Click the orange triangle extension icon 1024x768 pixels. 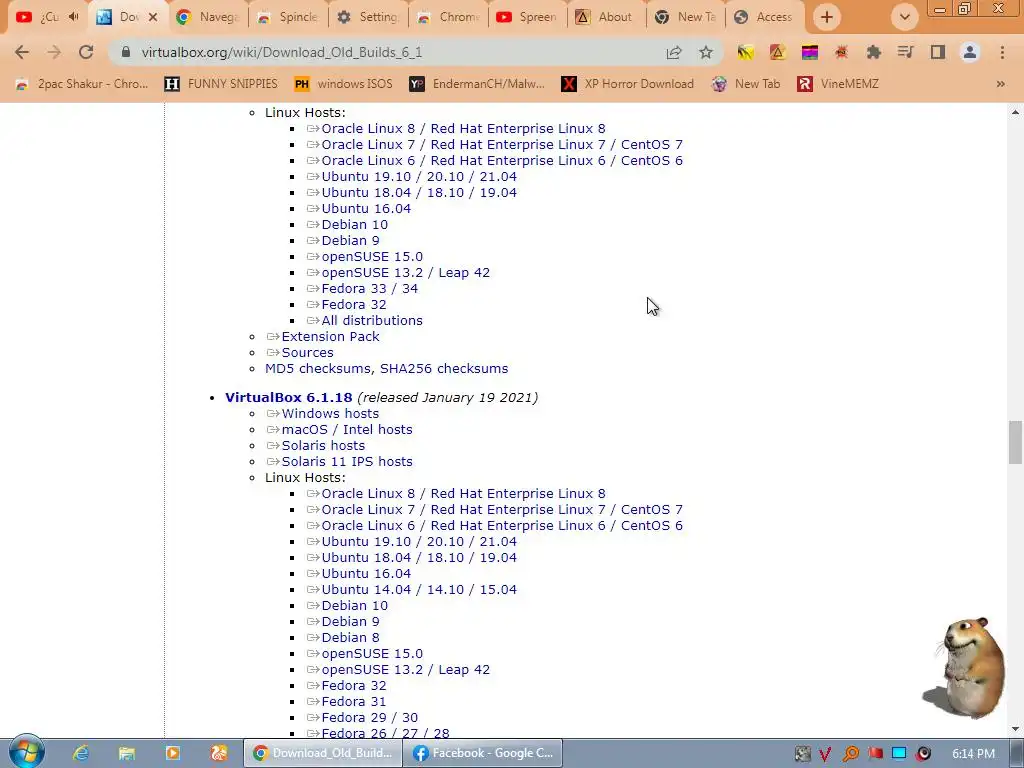click(x=777, y=52)
